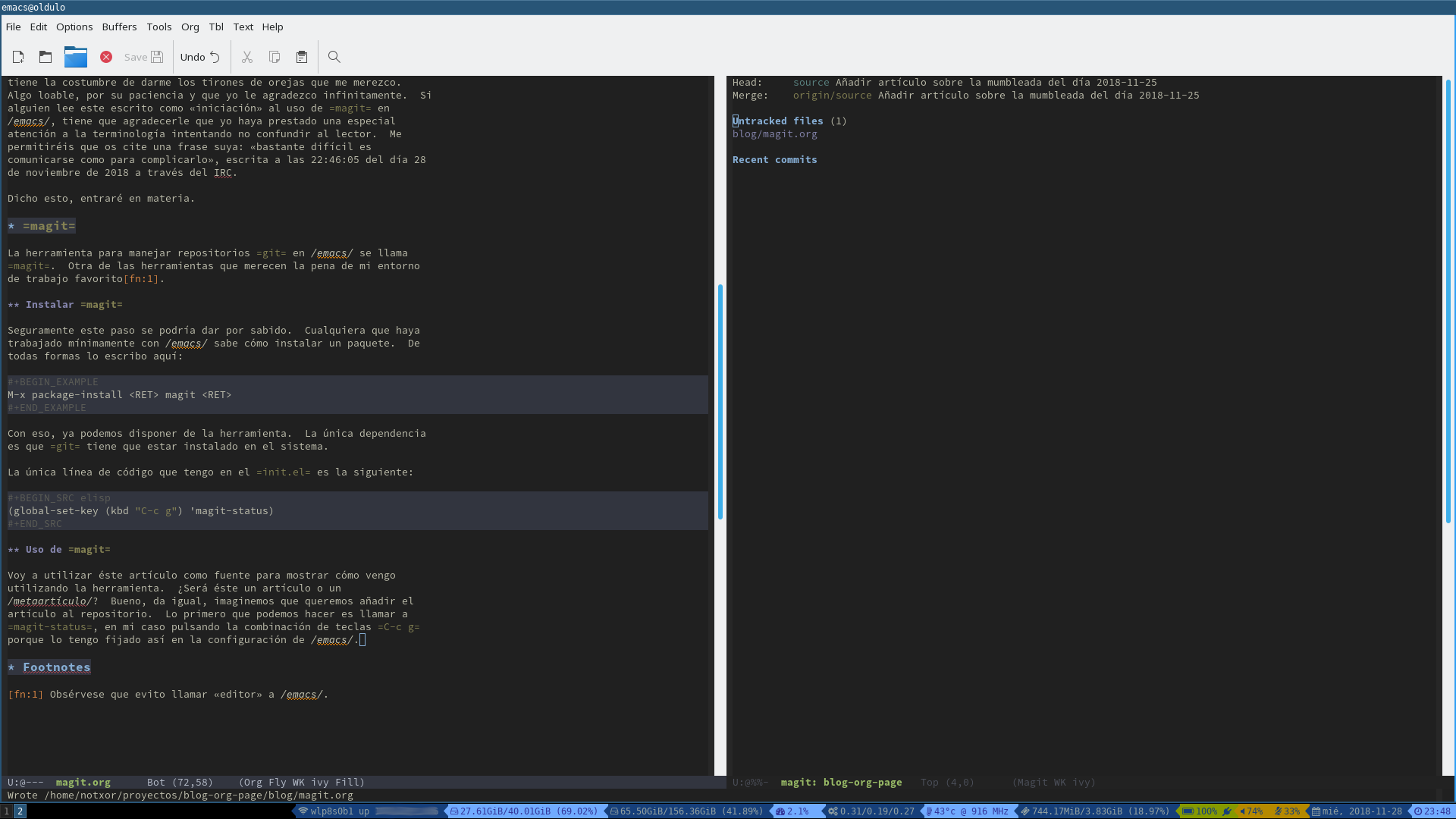Viewport: 1456px width, 819px height.
Task: Open the File menu
Action: click(13, 27)
